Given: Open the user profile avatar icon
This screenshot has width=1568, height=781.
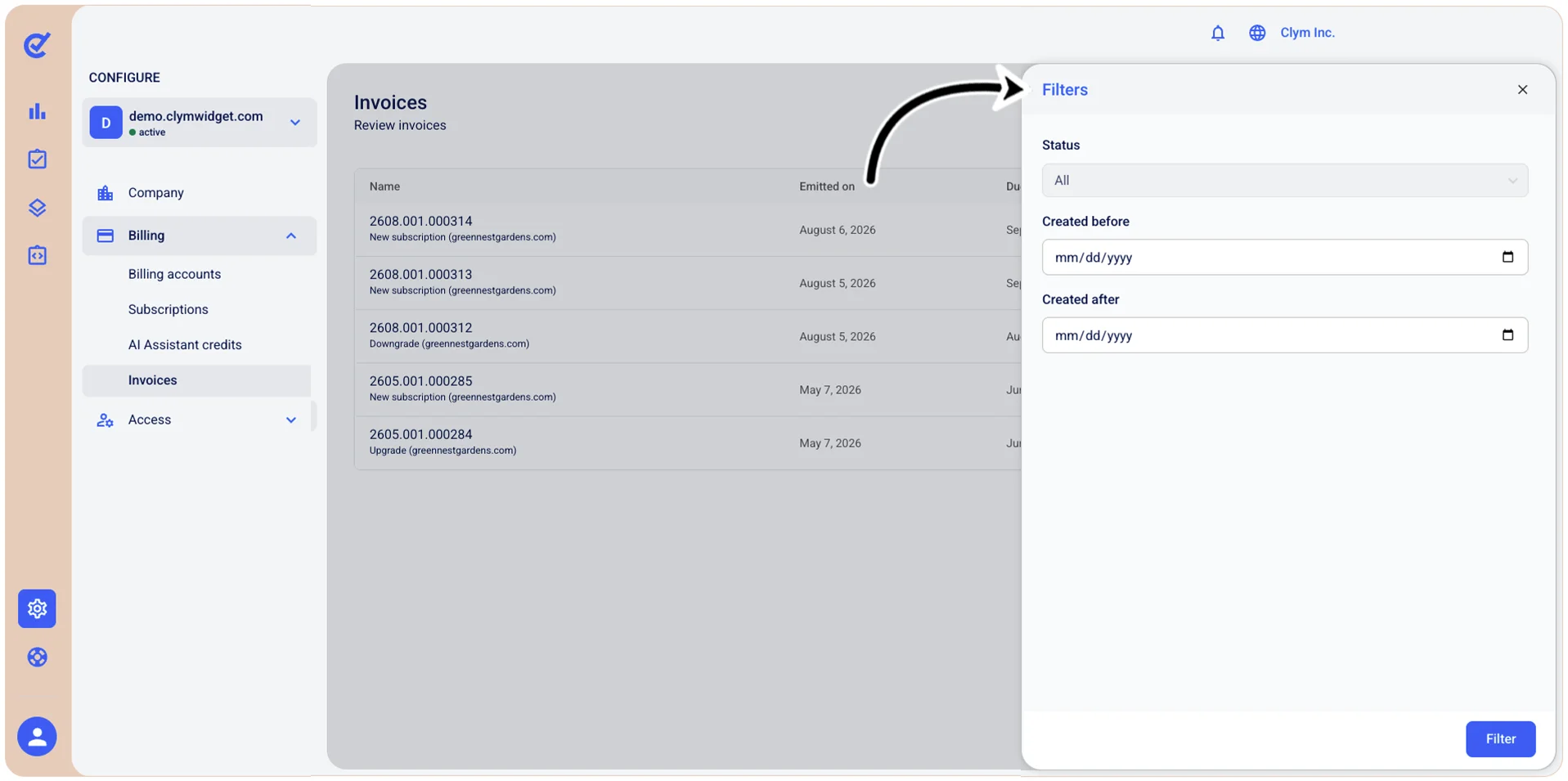Looking at the screenshot, I should click(37, 737).
